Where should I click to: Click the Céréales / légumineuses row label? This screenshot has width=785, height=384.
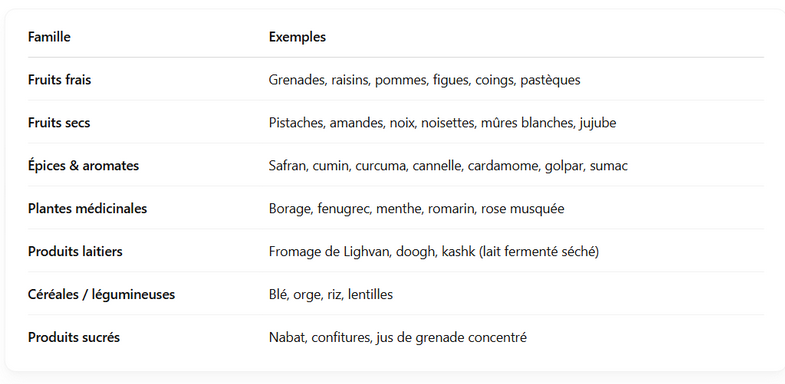102,294
